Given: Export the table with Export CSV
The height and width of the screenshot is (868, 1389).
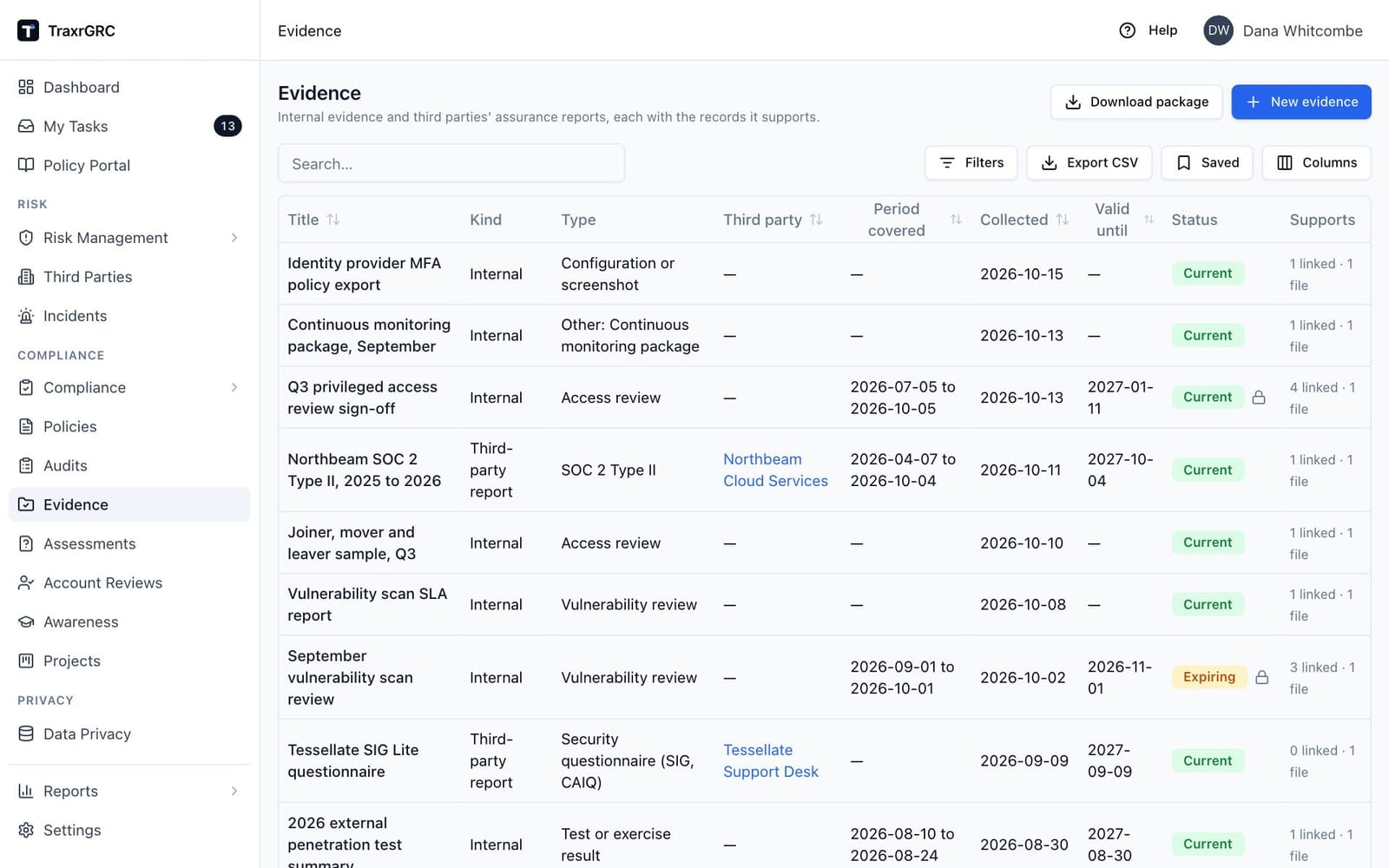Looking at the screenshot, I should 1089,162.
